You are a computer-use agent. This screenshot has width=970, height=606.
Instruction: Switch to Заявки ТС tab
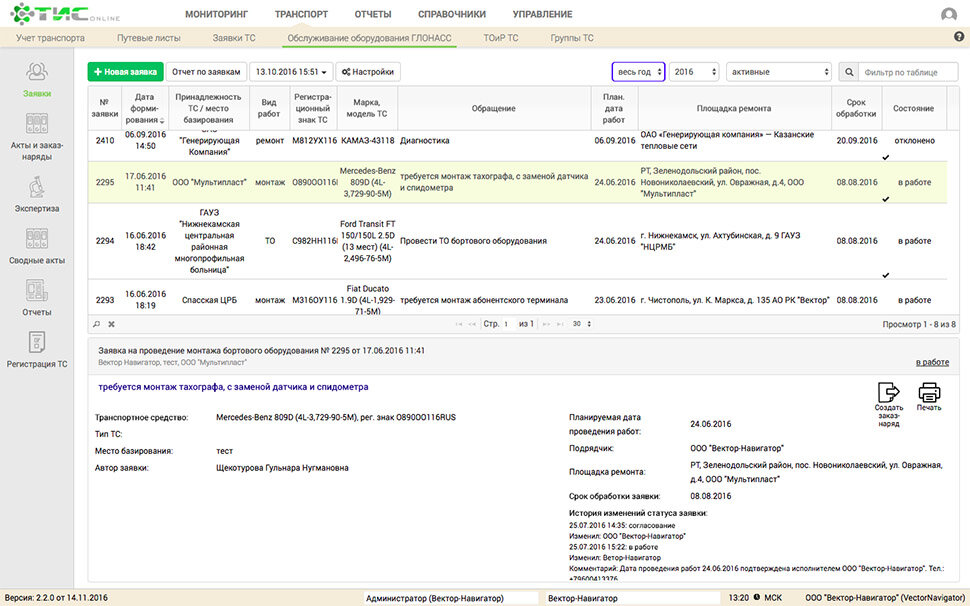tap(234, 38)
